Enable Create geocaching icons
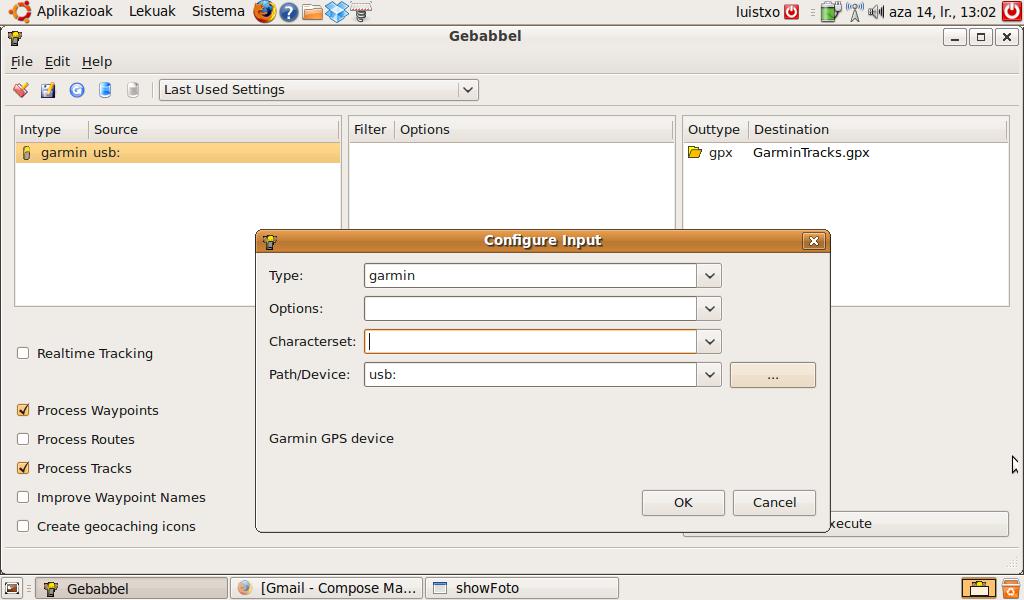 tap(23, 526)
